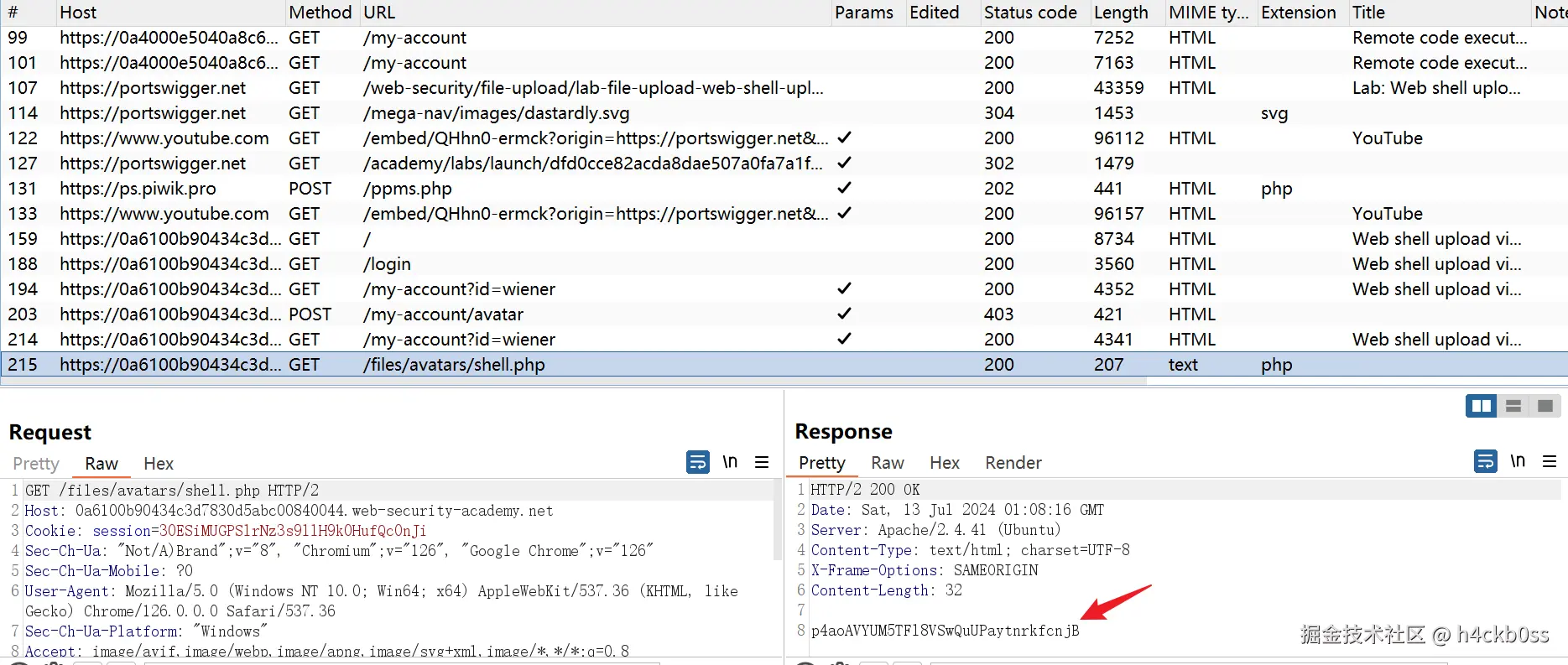1568x665 pixels.
Task: Select the Pretty tab in Response pane
Action: pos(822,463)
